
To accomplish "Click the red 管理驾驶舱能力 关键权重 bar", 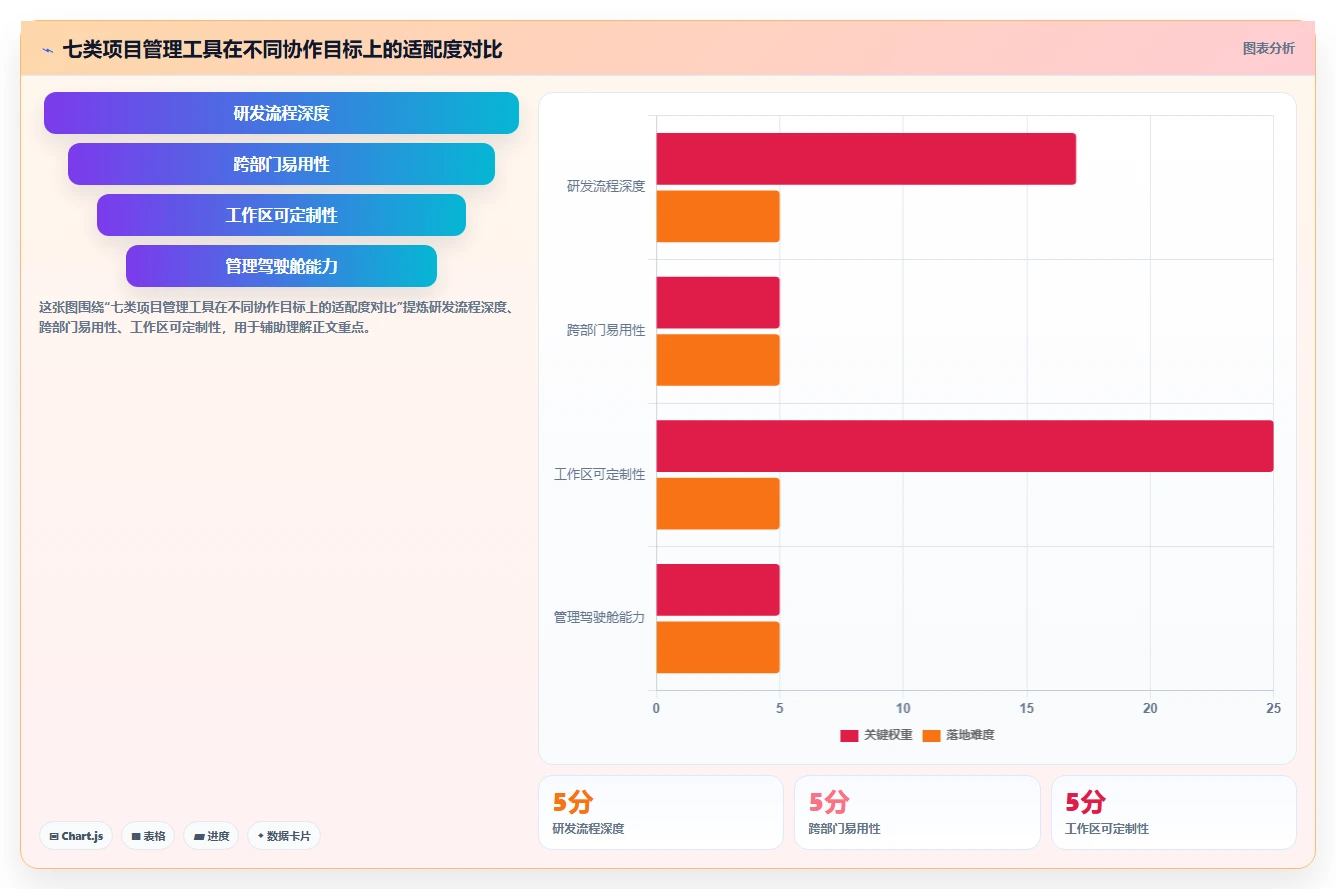I will click(x=718, y=590).
